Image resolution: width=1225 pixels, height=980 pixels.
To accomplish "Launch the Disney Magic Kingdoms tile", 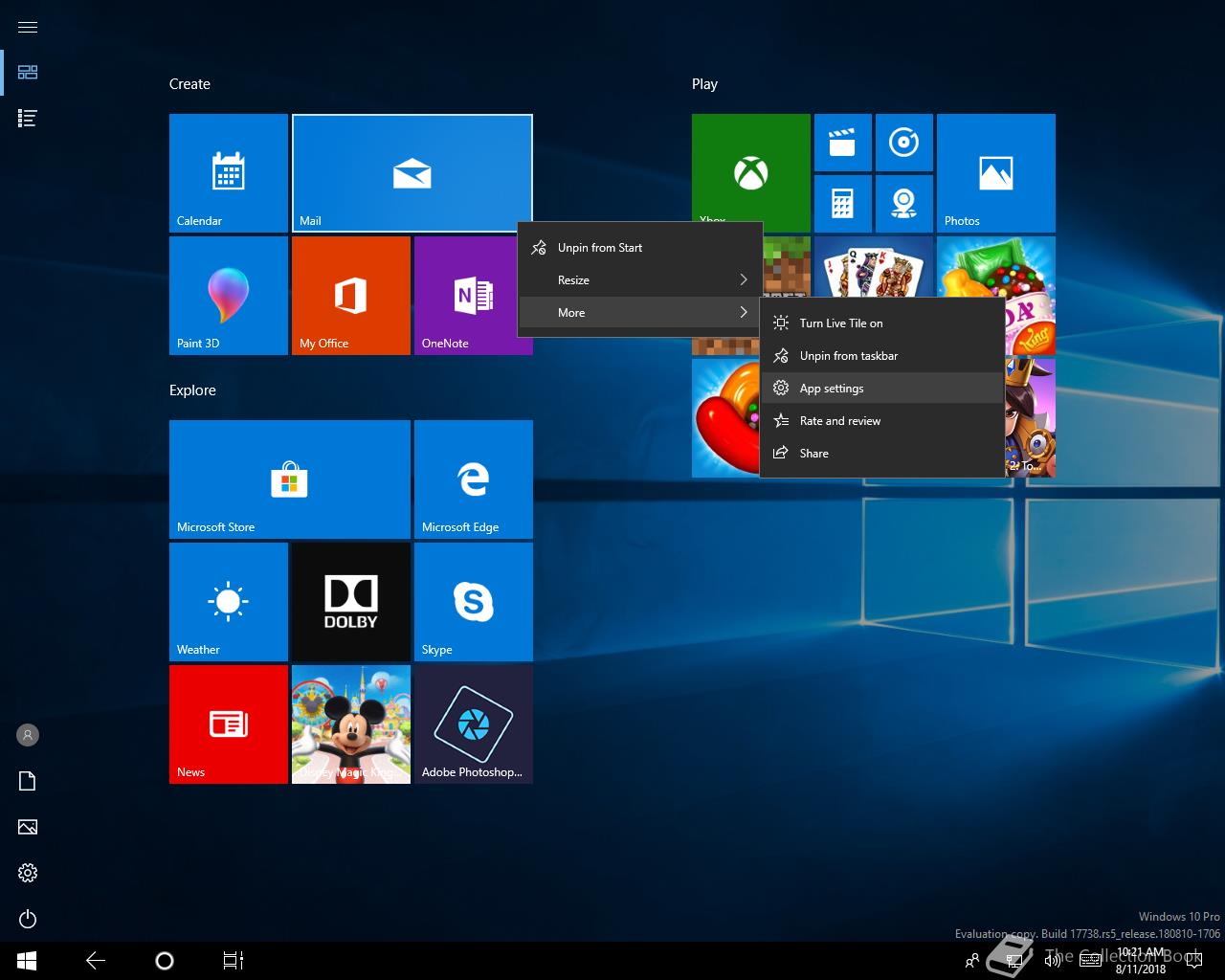I will tap(351, 724).
